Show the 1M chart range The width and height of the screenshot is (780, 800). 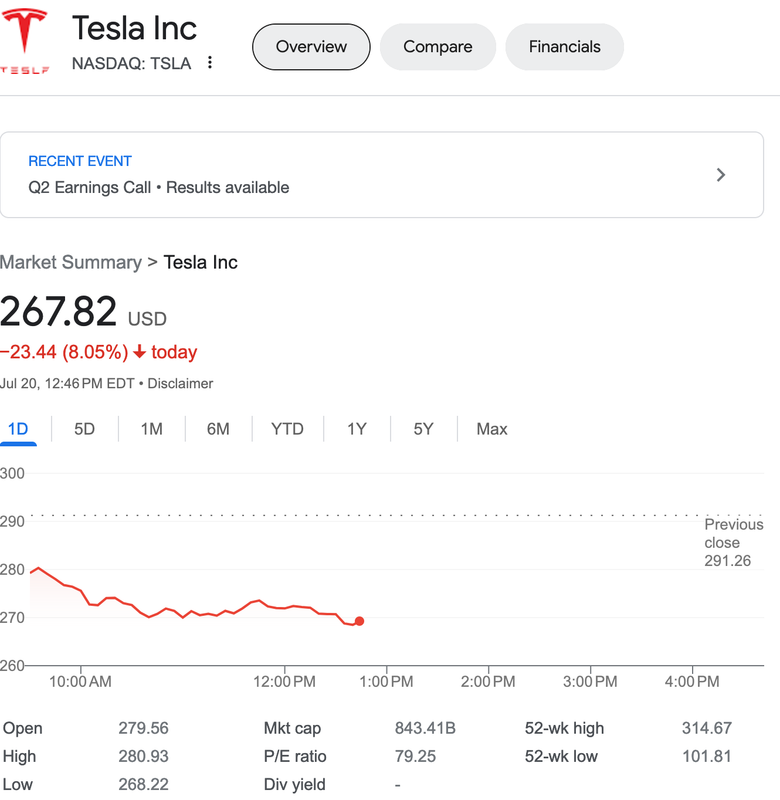click(151, 429)
